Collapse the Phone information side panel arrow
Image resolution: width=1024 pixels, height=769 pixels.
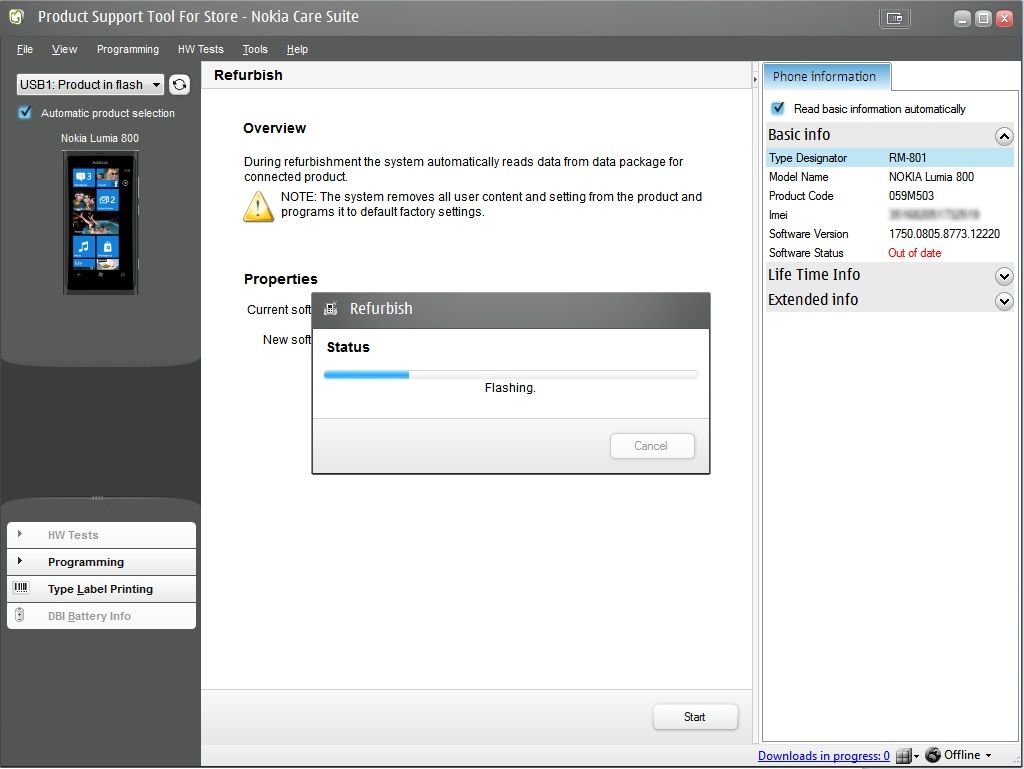pyautogui.click(x=755, y=79)
